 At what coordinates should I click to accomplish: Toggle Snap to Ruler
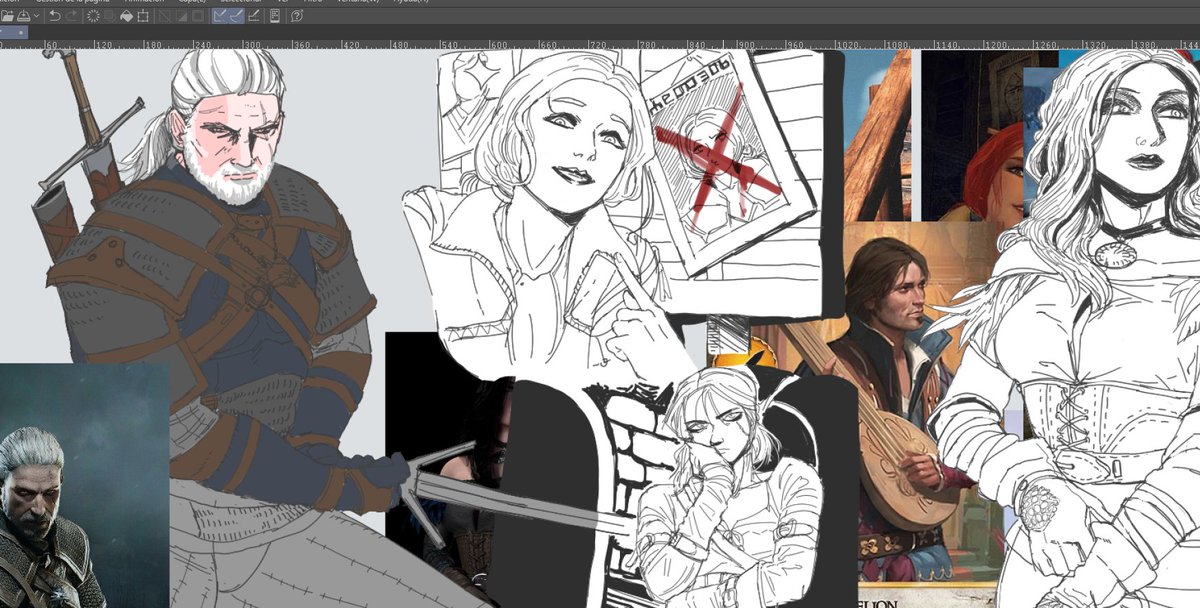point(221,16)
